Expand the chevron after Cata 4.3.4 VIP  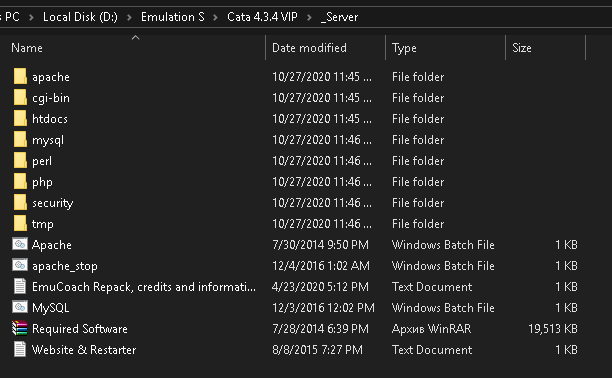(309, 17)
